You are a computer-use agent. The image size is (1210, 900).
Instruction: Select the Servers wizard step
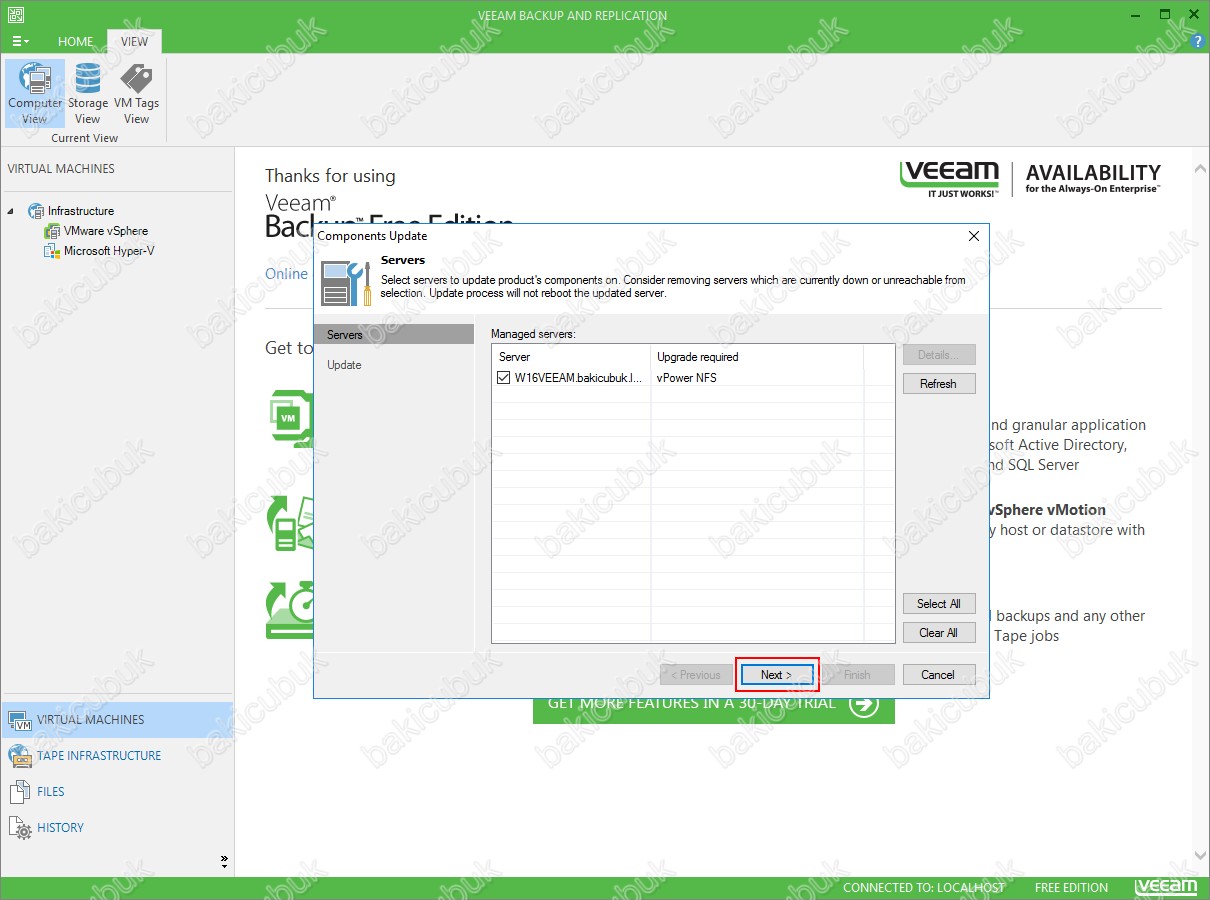tap(394, 335)
